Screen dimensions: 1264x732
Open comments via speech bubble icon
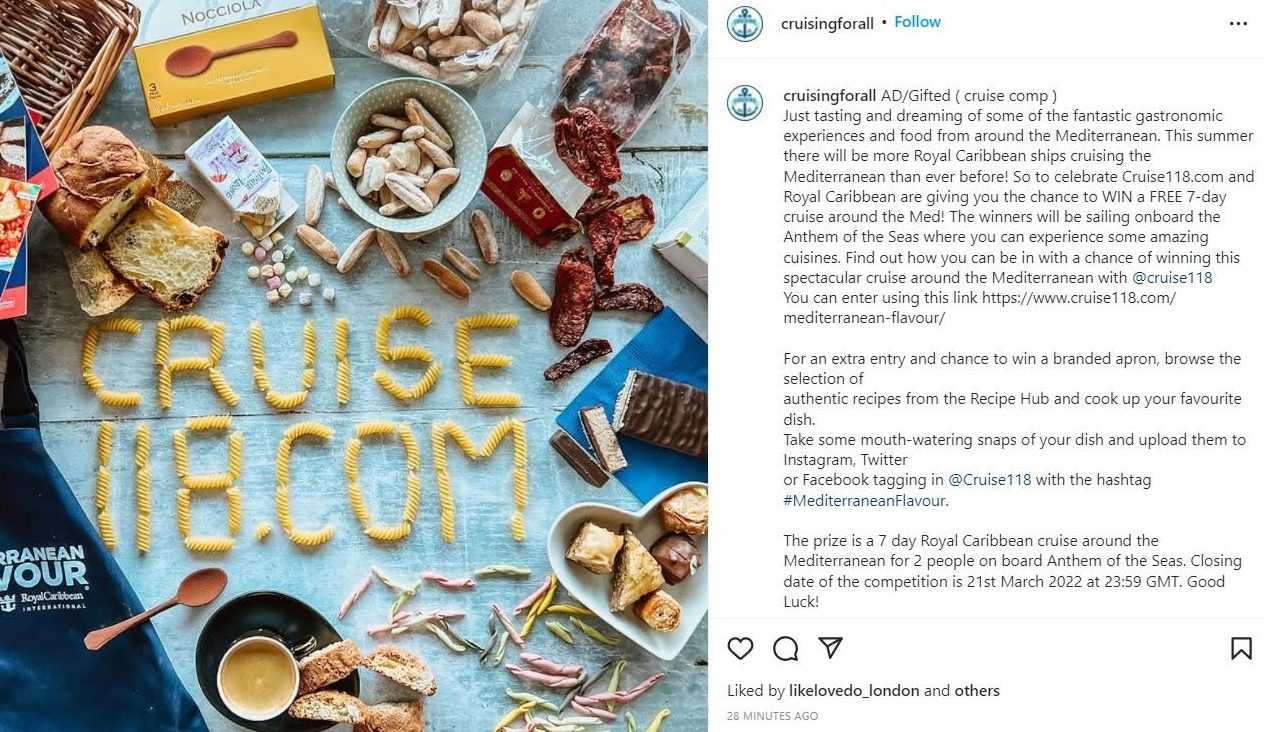click(x=786, y=648)
